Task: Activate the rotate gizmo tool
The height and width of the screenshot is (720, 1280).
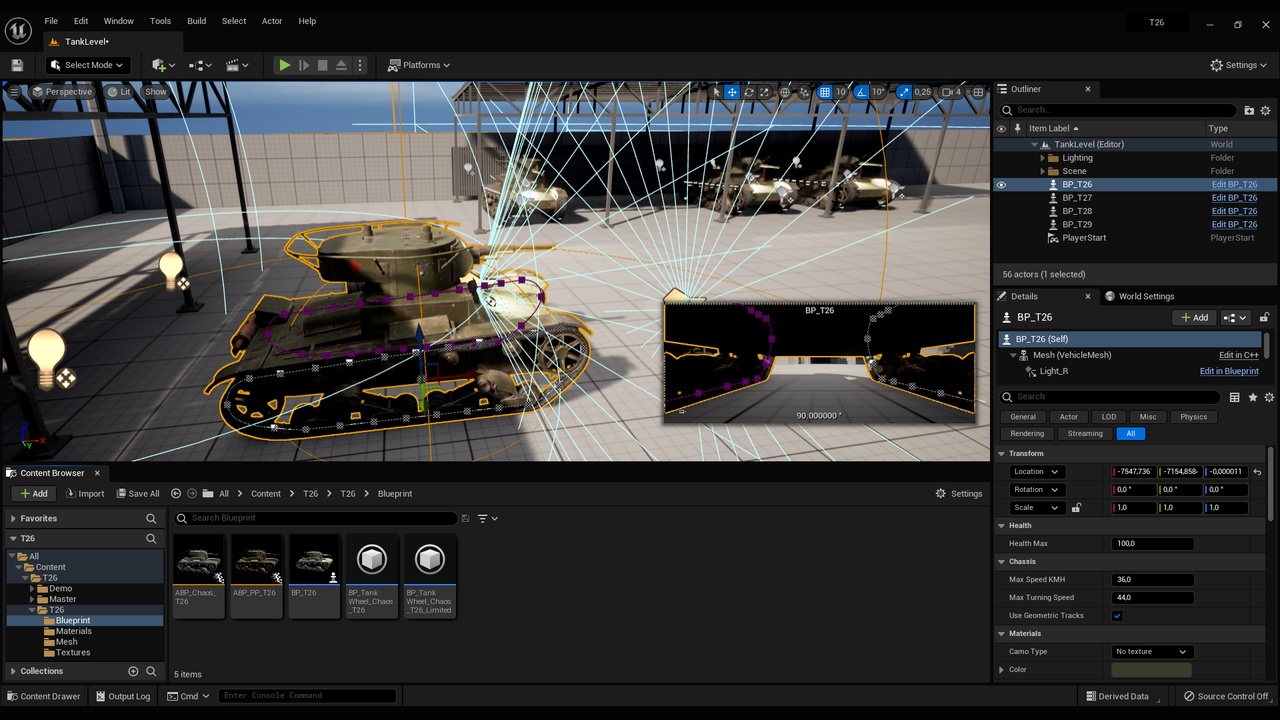Action: 749,92
